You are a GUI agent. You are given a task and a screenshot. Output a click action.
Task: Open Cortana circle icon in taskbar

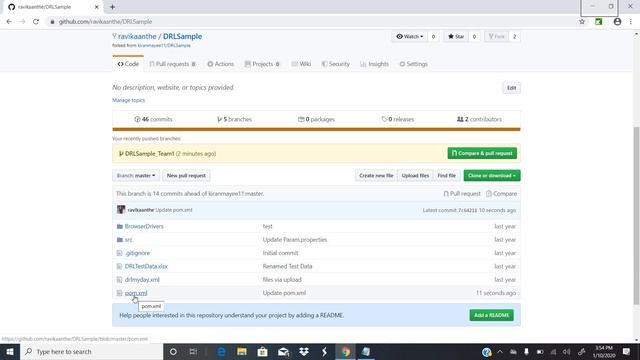click(x=173, y=351)
